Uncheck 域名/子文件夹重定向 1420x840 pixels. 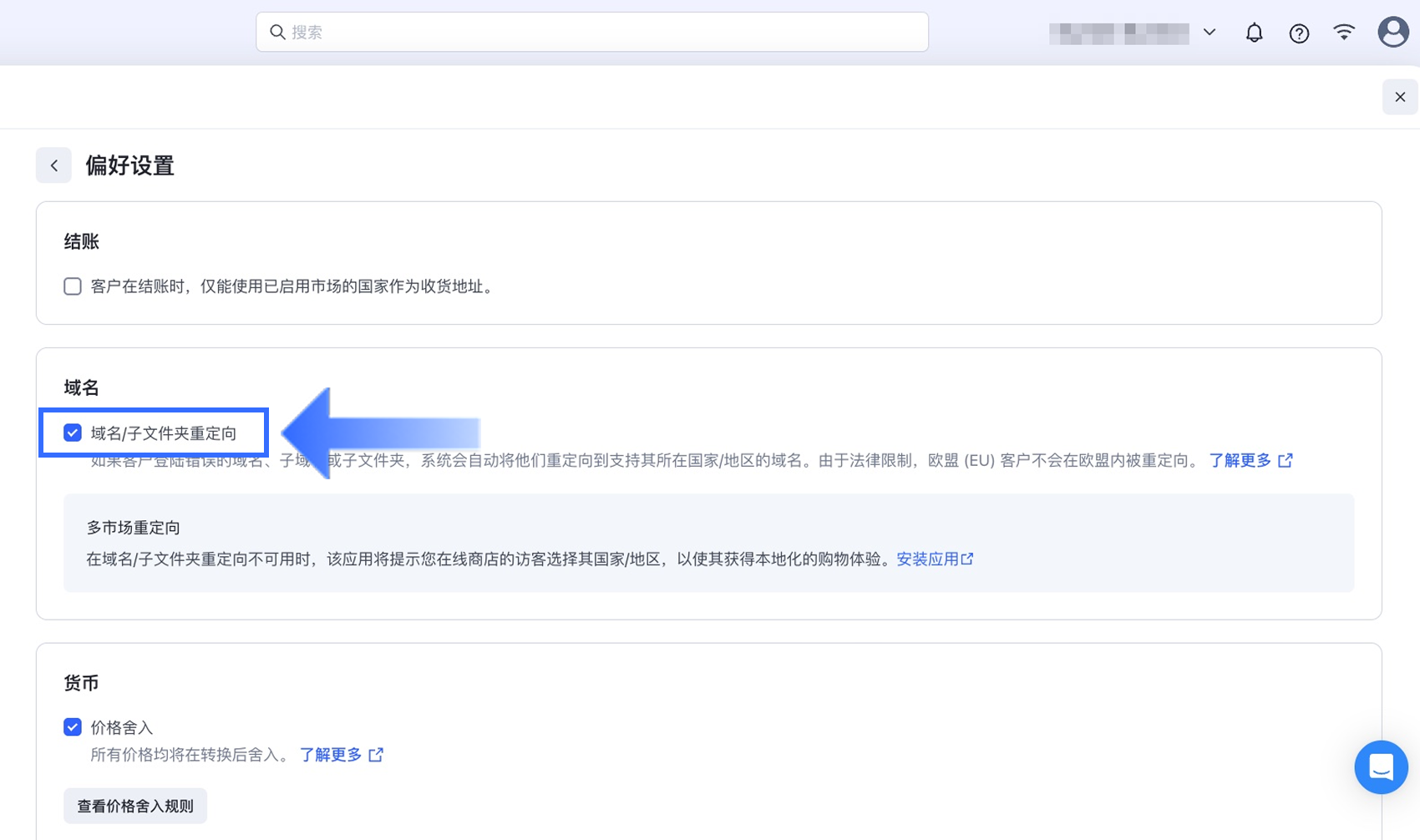(x=72, y=433)
